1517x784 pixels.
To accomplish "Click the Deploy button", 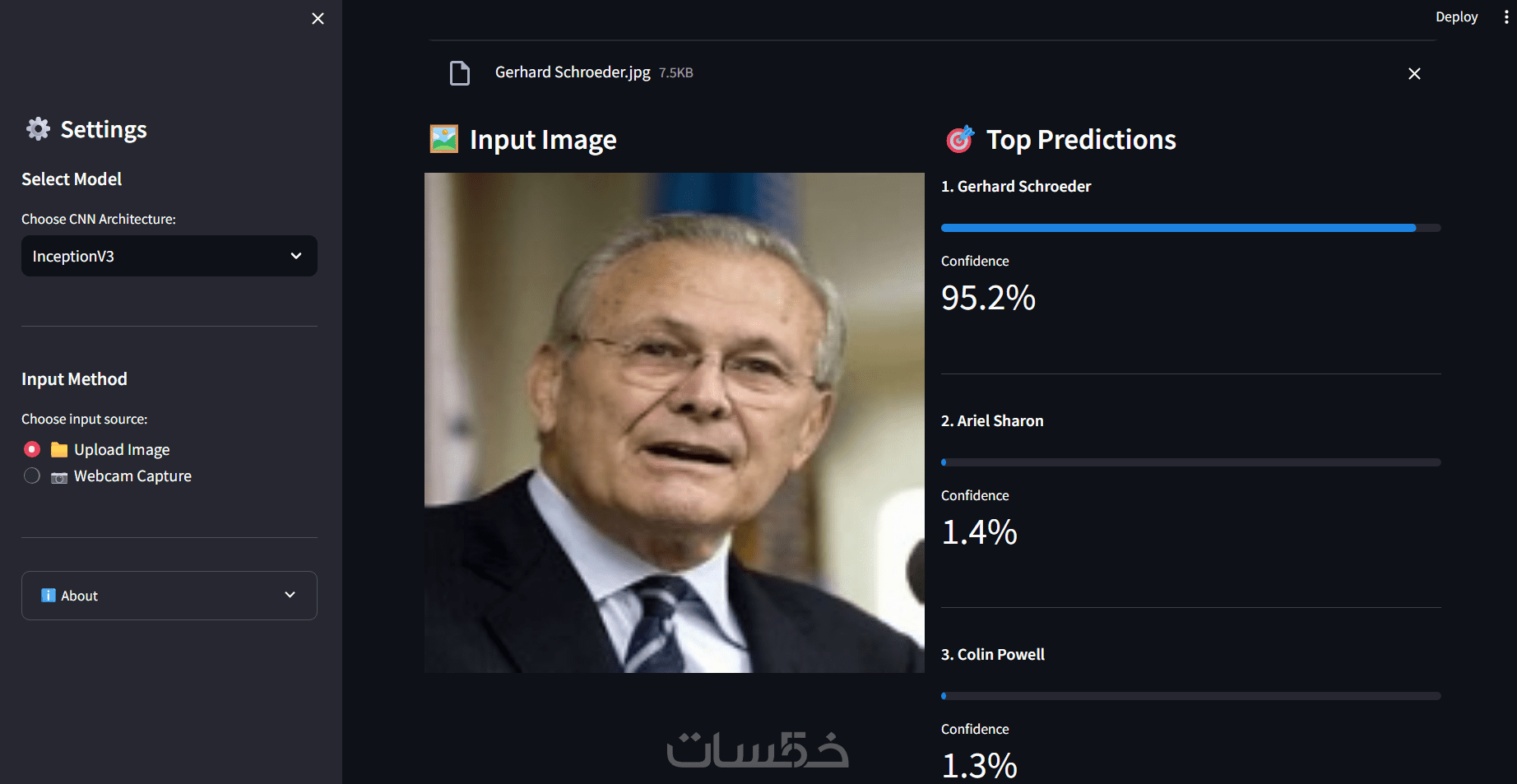I will tap(1456, 17).
